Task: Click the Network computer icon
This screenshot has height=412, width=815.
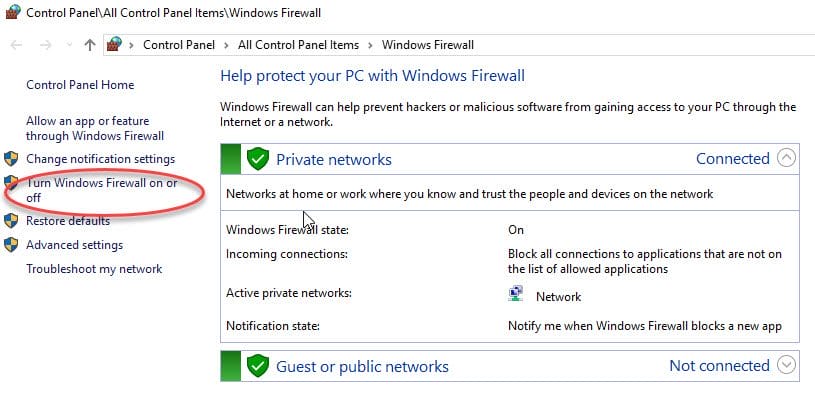Action: (x=516, y=294)
